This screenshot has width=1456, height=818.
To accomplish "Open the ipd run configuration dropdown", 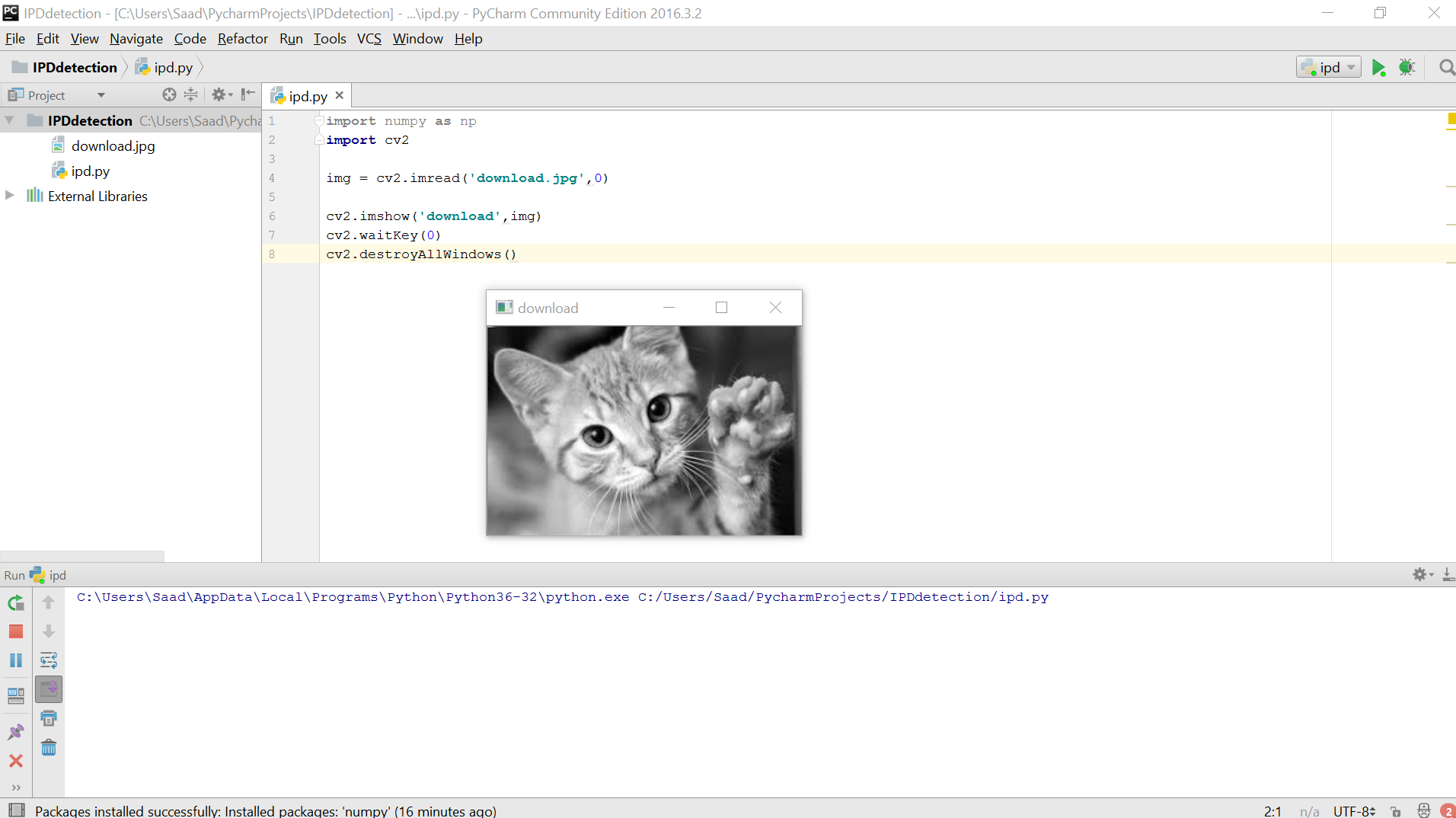I will (1329, 68).
